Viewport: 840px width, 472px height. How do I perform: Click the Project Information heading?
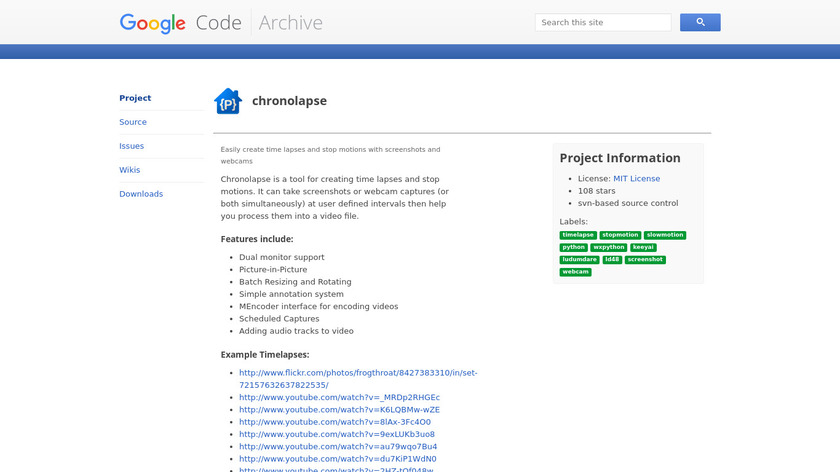620,158
